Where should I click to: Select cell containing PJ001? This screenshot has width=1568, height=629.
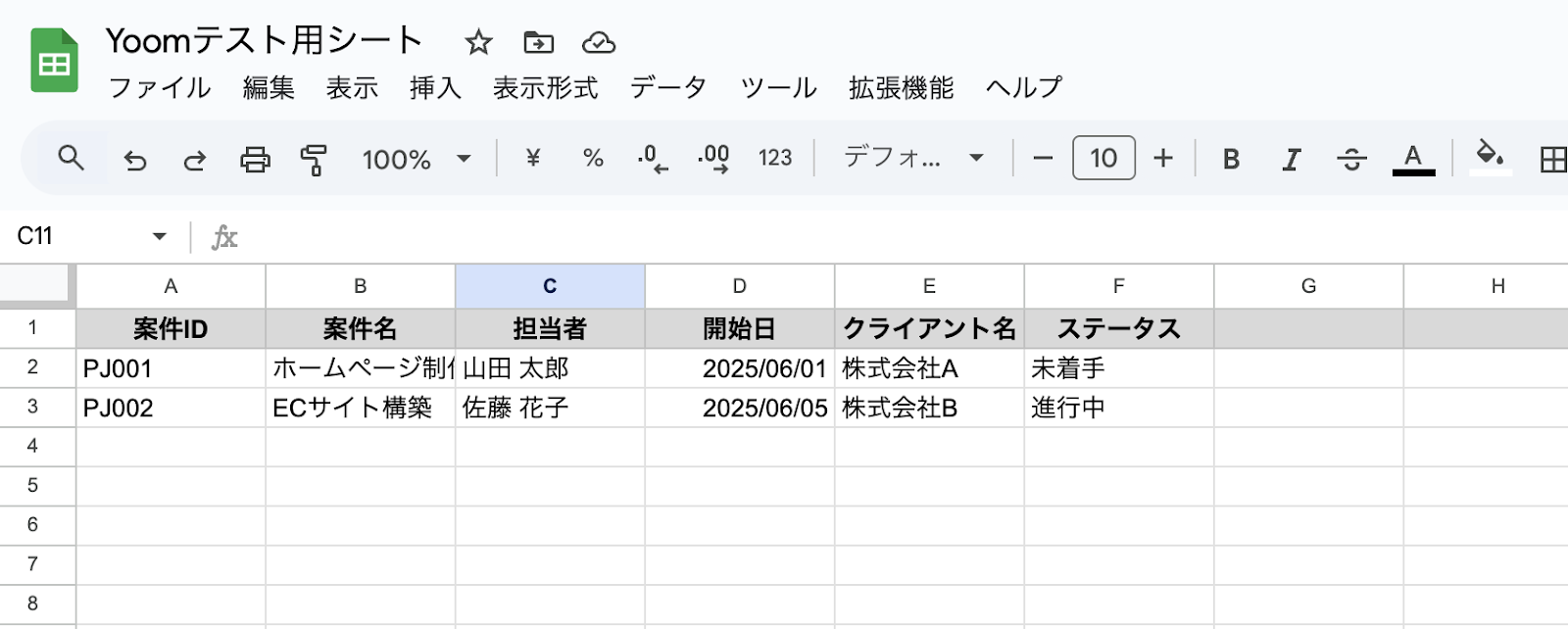(171, 368)
